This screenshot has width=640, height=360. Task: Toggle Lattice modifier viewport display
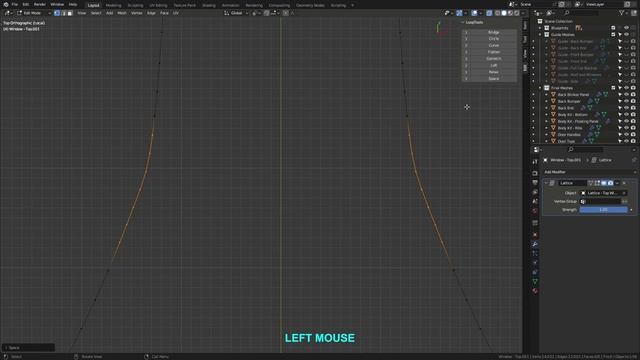(604, 183)
